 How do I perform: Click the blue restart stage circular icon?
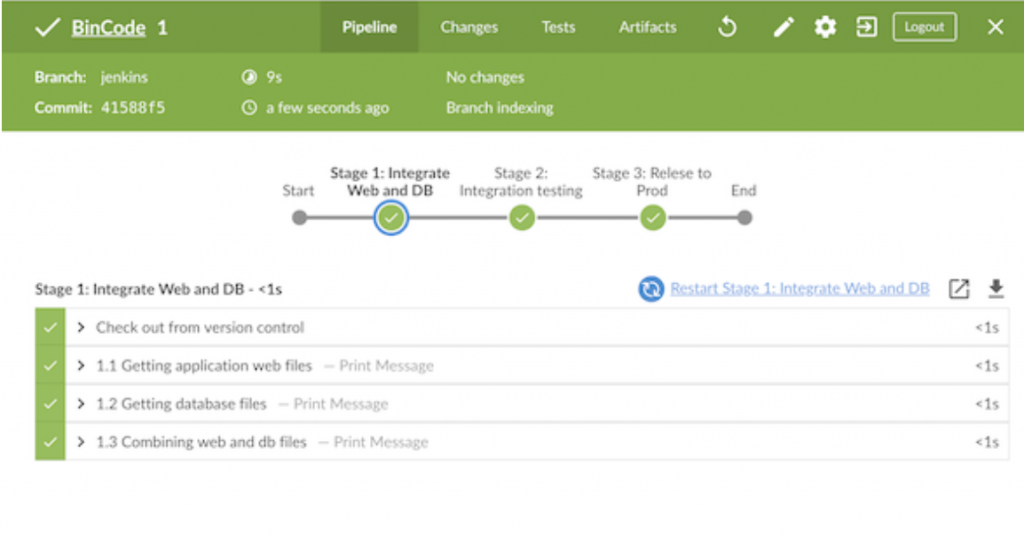tap(650, 289)
